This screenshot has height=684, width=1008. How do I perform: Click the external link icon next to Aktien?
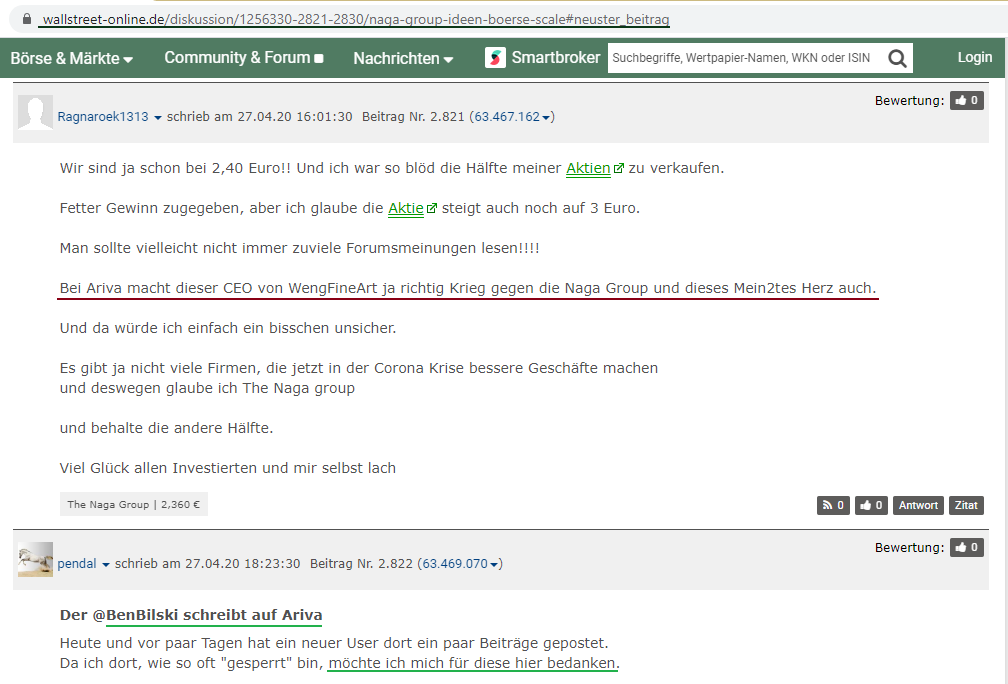pos(618,168)
